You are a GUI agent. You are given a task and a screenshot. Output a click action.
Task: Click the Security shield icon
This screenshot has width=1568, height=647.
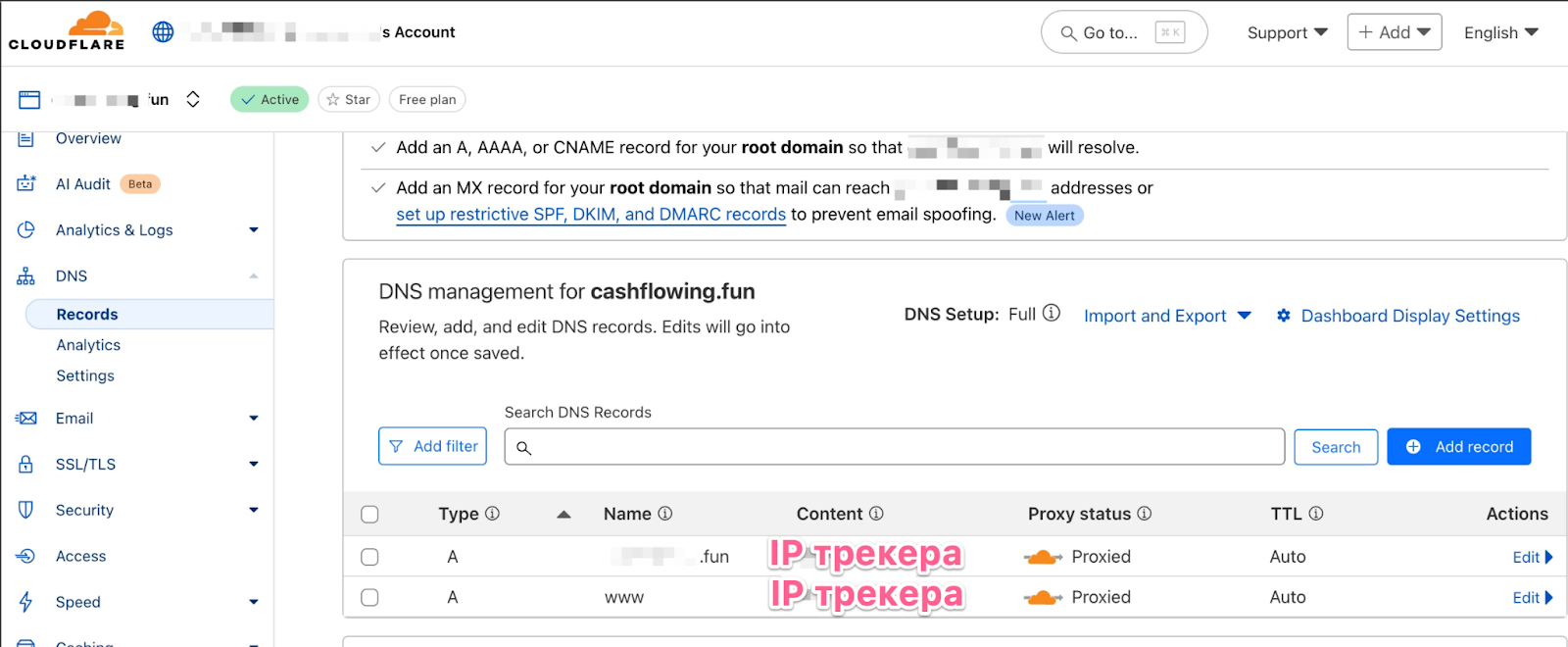click(26, 510)
